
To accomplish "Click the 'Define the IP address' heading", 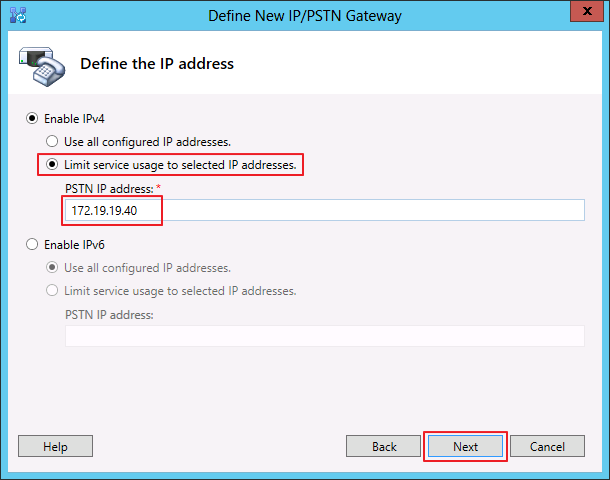I will pyautogui.click(x=157, y=64).
